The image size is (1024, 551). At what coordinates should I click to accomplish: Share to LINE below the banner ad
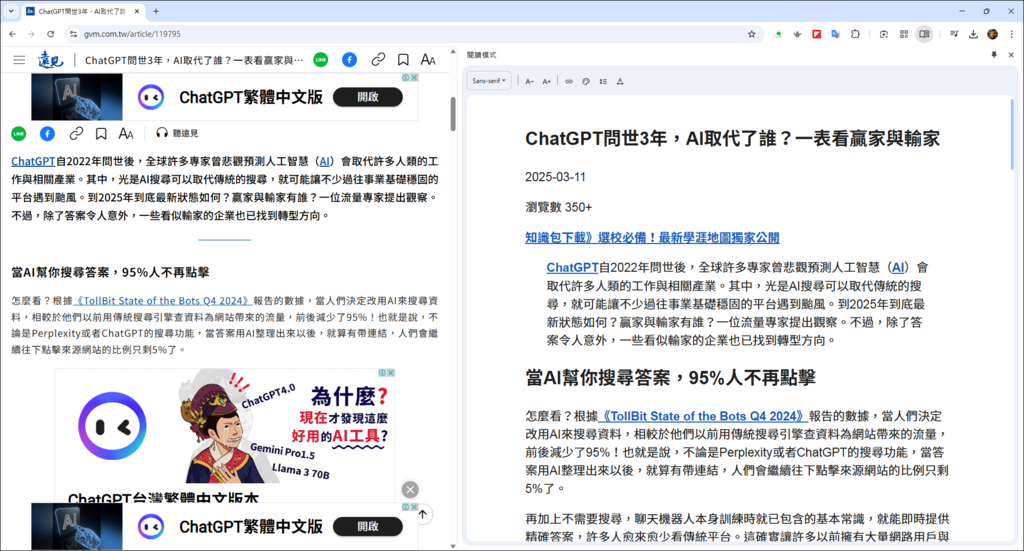[19, 134]
